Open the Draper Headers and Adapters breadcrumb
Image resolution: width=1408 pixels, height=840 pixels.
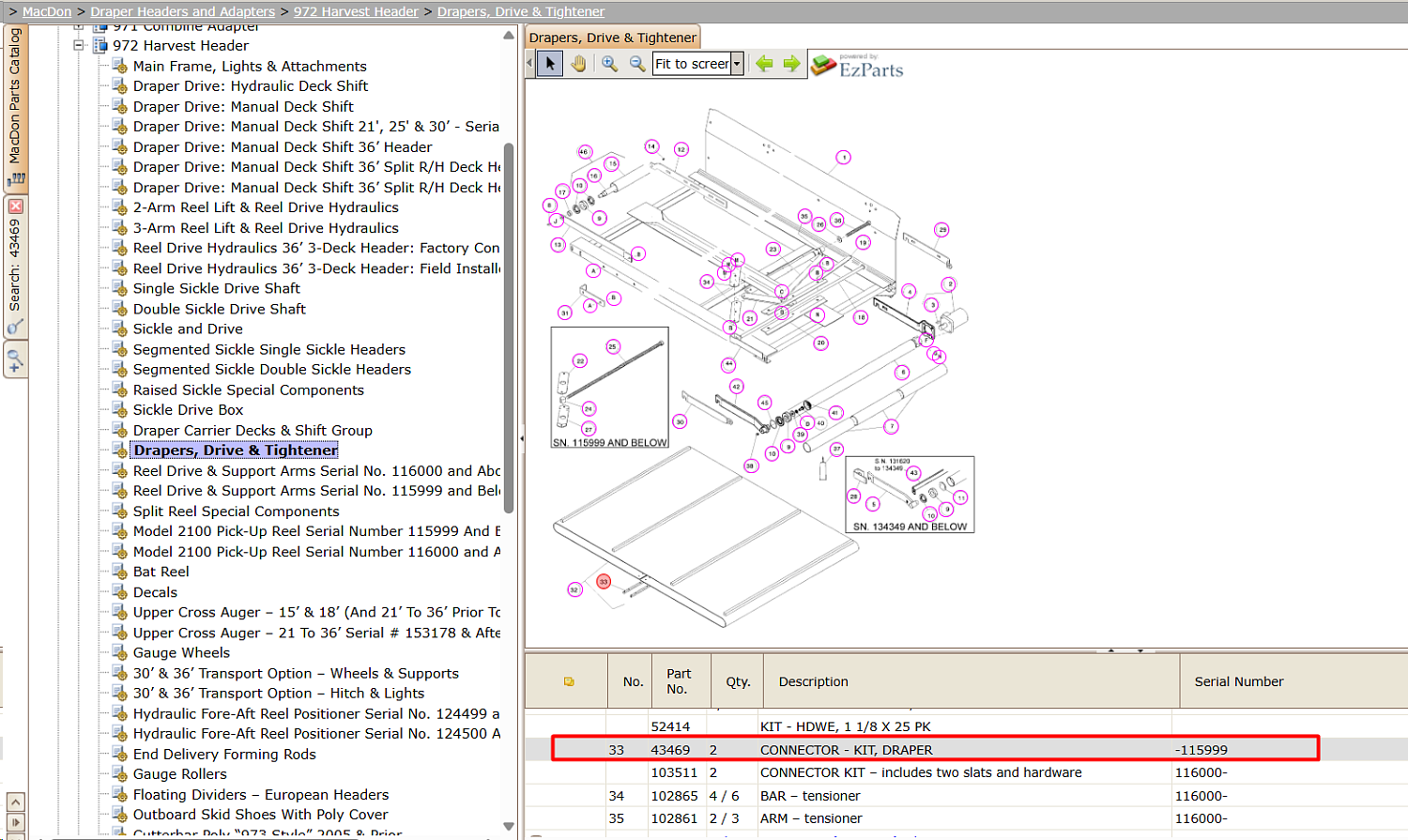tap(183, 11)
